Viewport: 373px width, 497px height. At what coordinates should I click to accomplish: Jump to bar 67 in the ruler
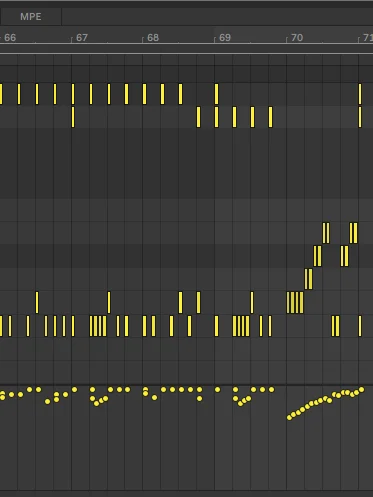click(82, 38)
